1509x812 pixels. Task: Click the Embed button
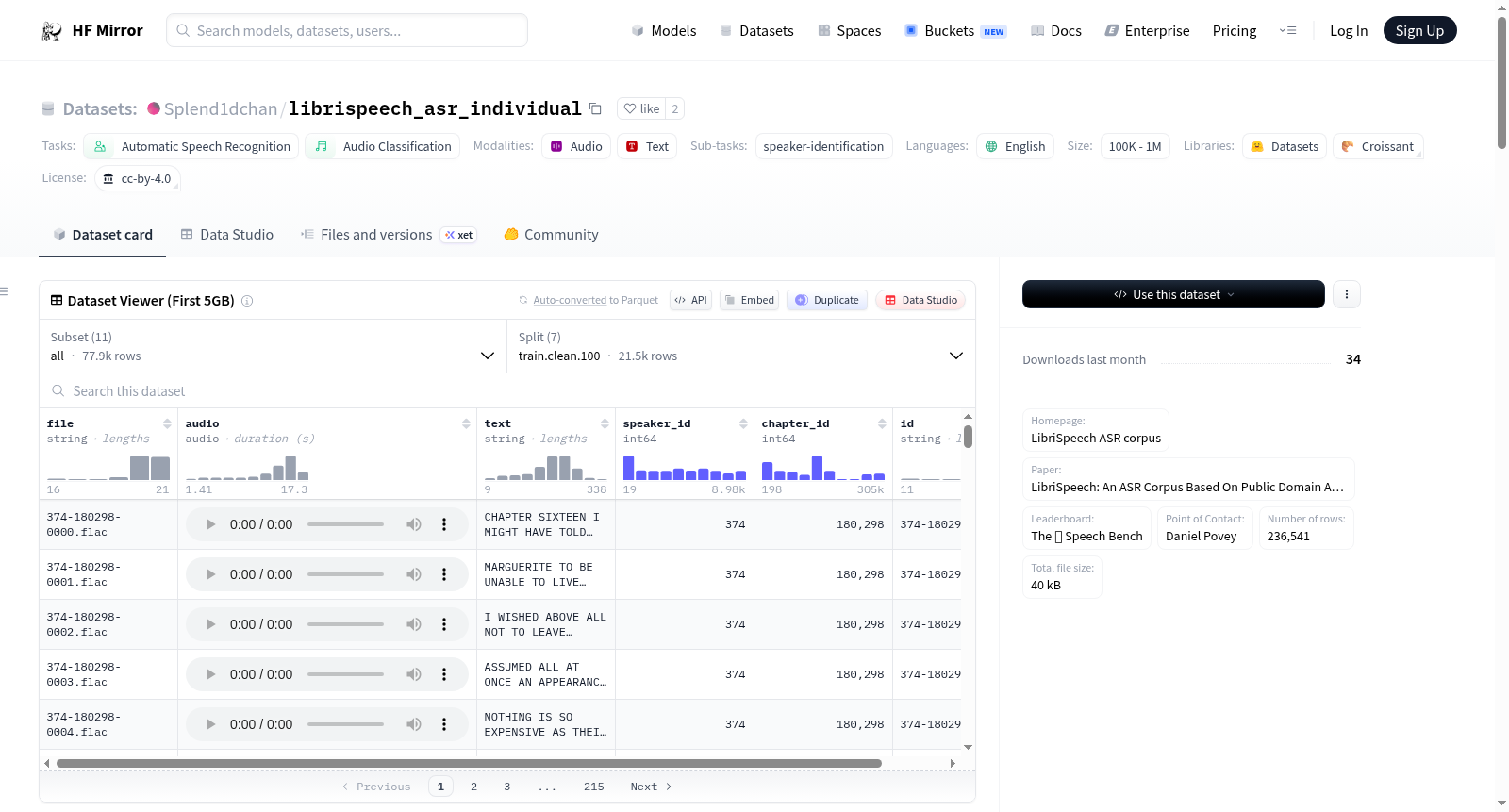749,300
